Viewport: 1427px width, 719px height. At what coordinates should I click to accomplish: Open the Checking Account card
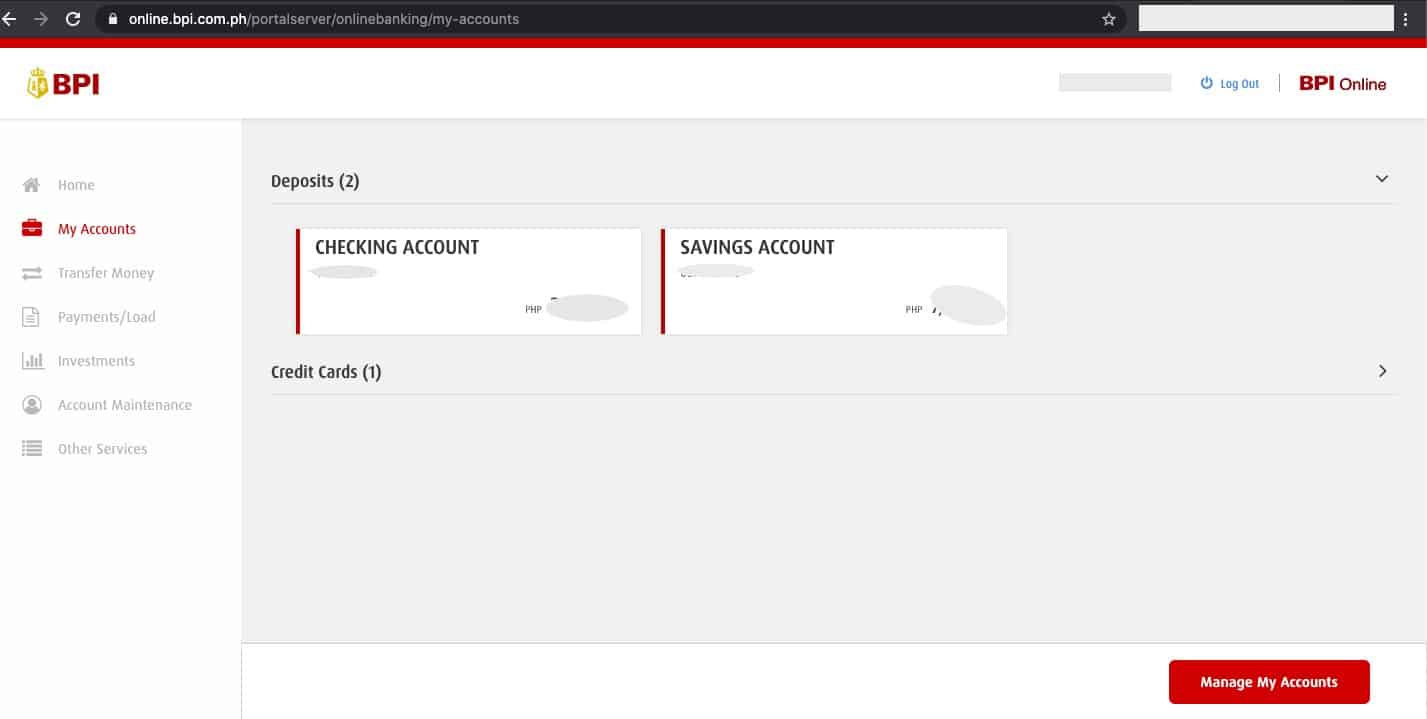click(x=469, y=281)
